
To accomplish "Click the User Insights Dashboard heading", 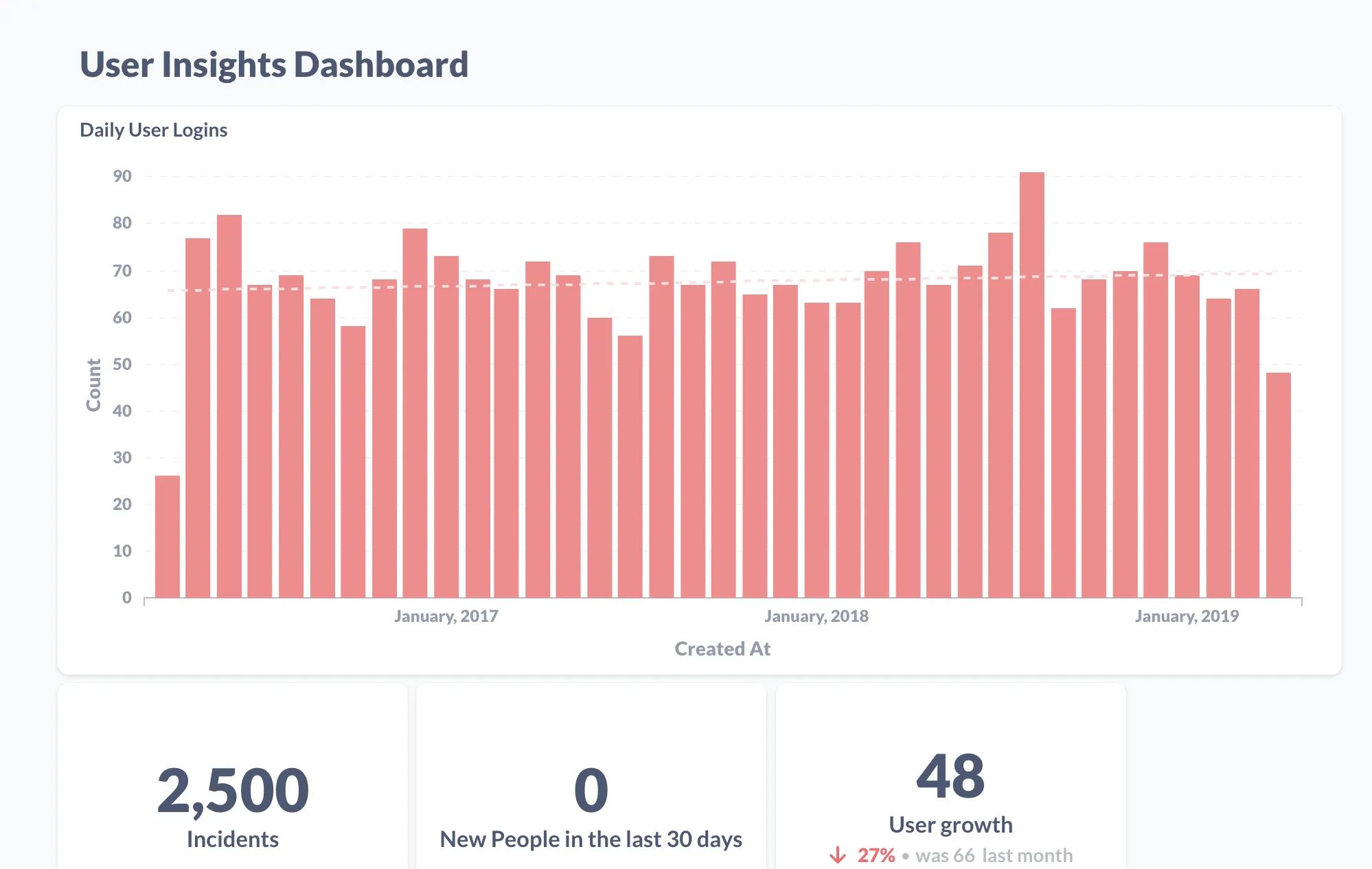I will (274, 65).
